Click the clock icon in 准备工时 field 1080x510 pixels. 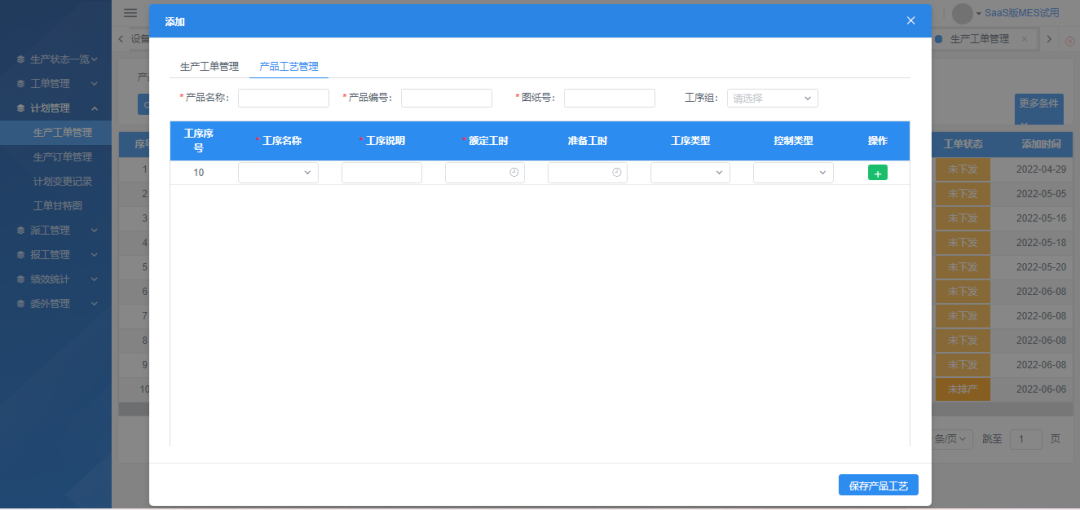(x=616, y=172)
